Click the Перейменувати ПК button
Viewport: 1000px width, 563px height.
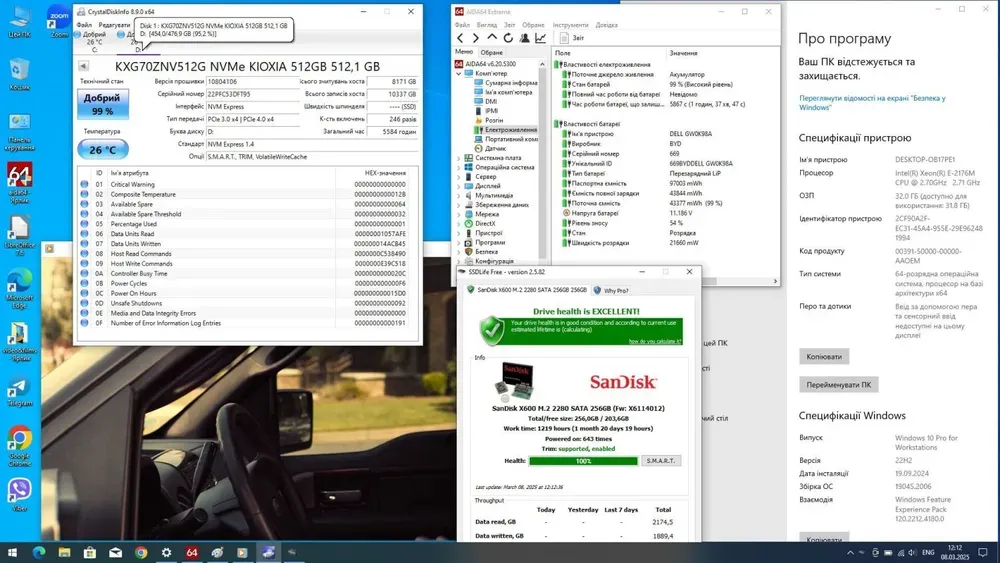click(x=838, y=384)
